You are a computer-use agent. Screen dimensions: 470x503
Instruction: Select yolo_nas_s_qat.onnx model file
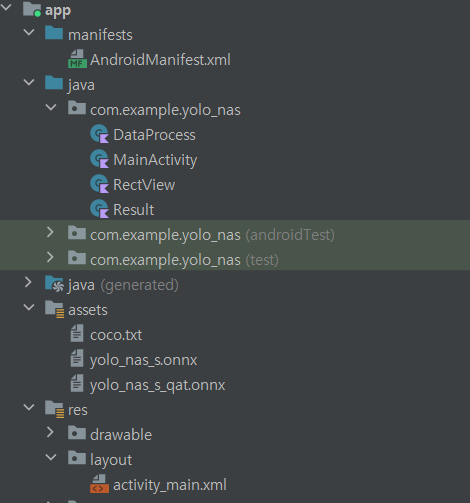tap(157, 385)
